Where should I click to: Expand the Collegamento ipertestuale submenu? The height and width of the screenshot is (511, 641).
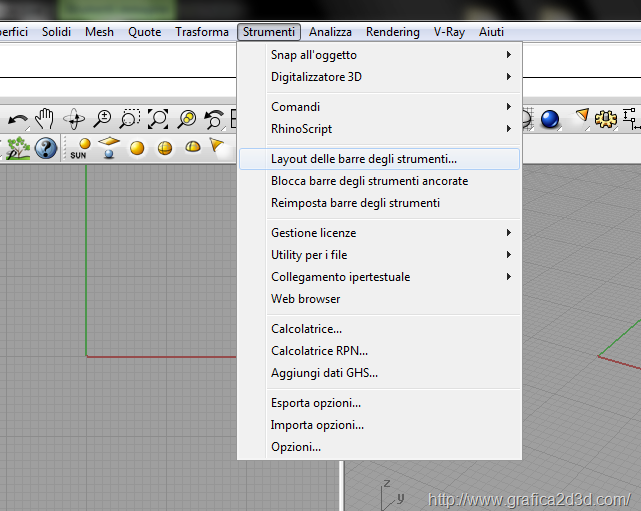coord(379,277)
